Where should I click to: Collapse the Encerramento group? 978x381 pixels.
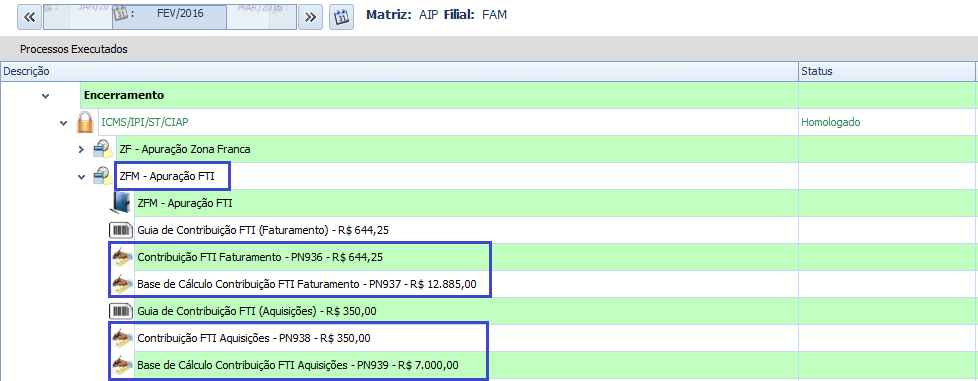tap(45, 96)
